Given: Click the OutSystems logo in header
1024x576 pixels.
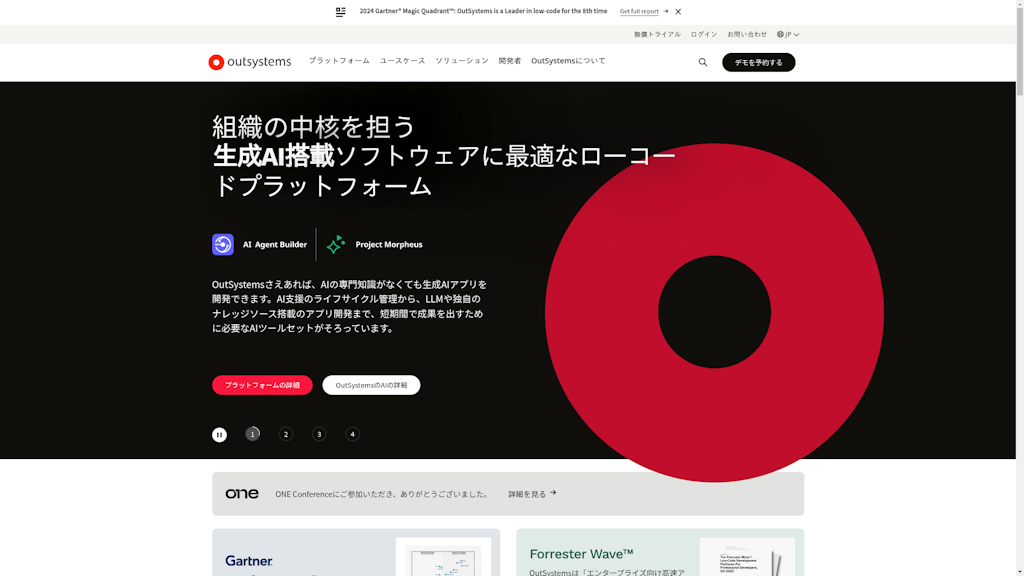Looking at the screenshot, I should 249,62.
